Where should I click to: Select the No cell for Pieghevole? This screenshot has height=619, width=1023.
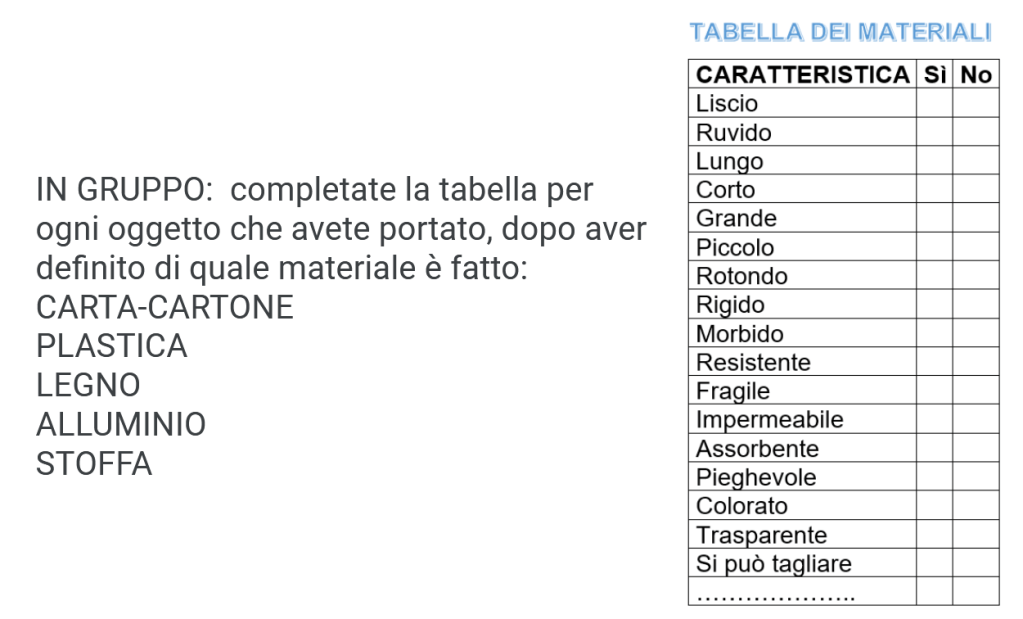pyautogui.click(x=975, y=477)
